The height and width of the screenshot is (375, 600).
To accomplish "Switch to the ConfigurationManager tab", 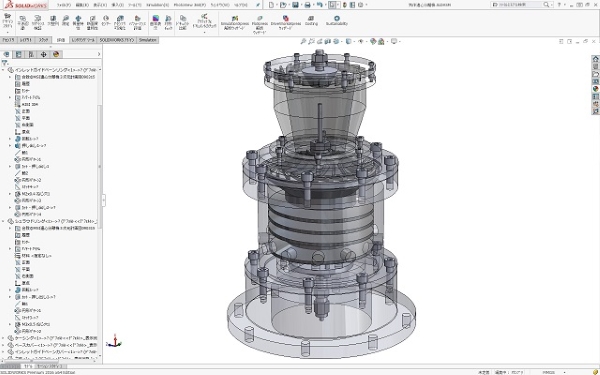I will coord(31,54).
